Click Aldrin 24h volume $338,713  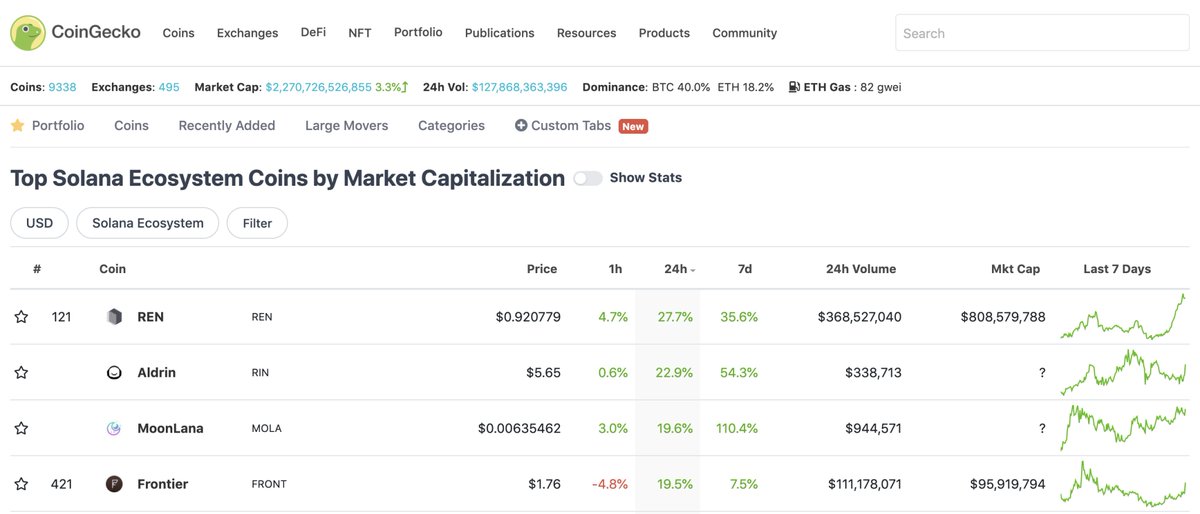(x=873, y=373)
